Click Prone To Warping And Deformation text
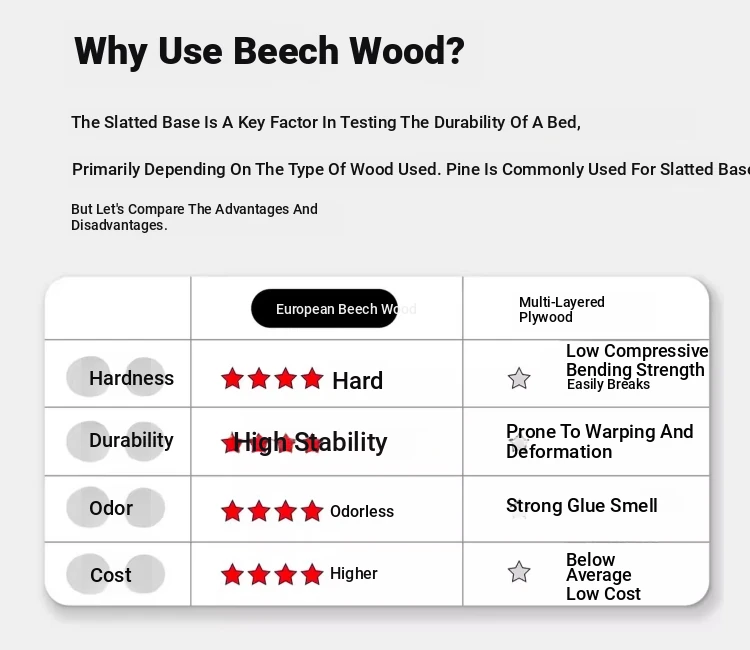 [600, 441]
